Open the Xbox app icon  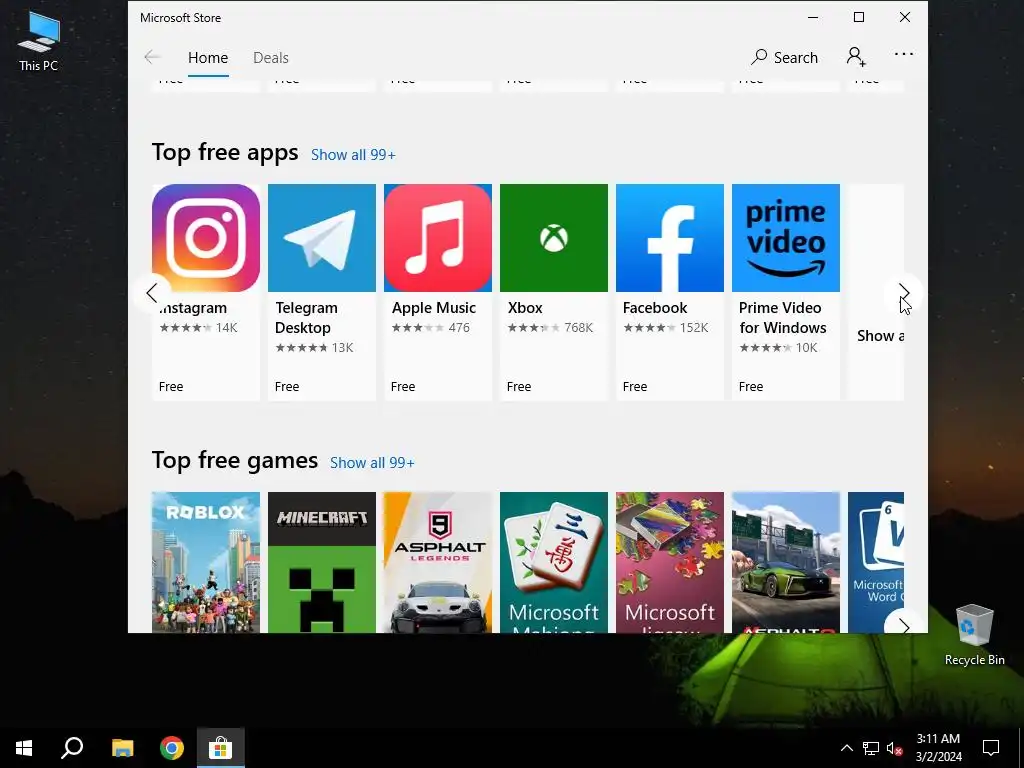click(x=554, y=238)
